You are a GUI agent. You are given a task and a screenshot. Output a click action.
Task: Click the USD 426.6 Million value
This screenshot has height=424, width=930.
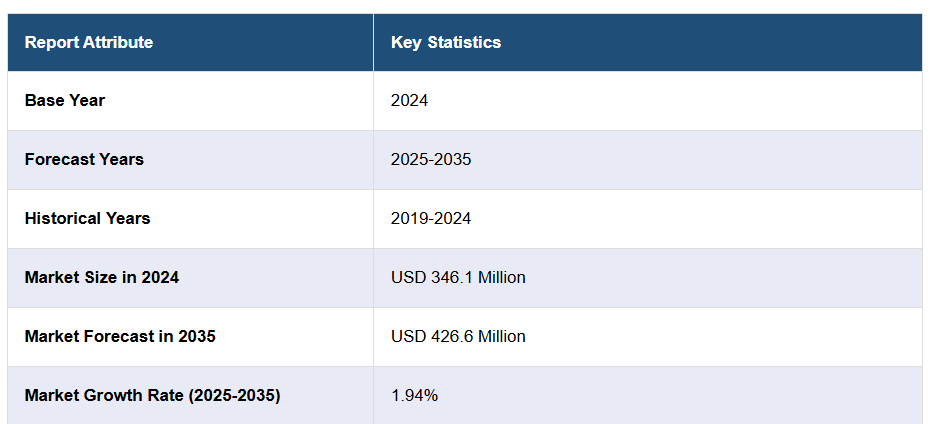[x=458, y=336]
